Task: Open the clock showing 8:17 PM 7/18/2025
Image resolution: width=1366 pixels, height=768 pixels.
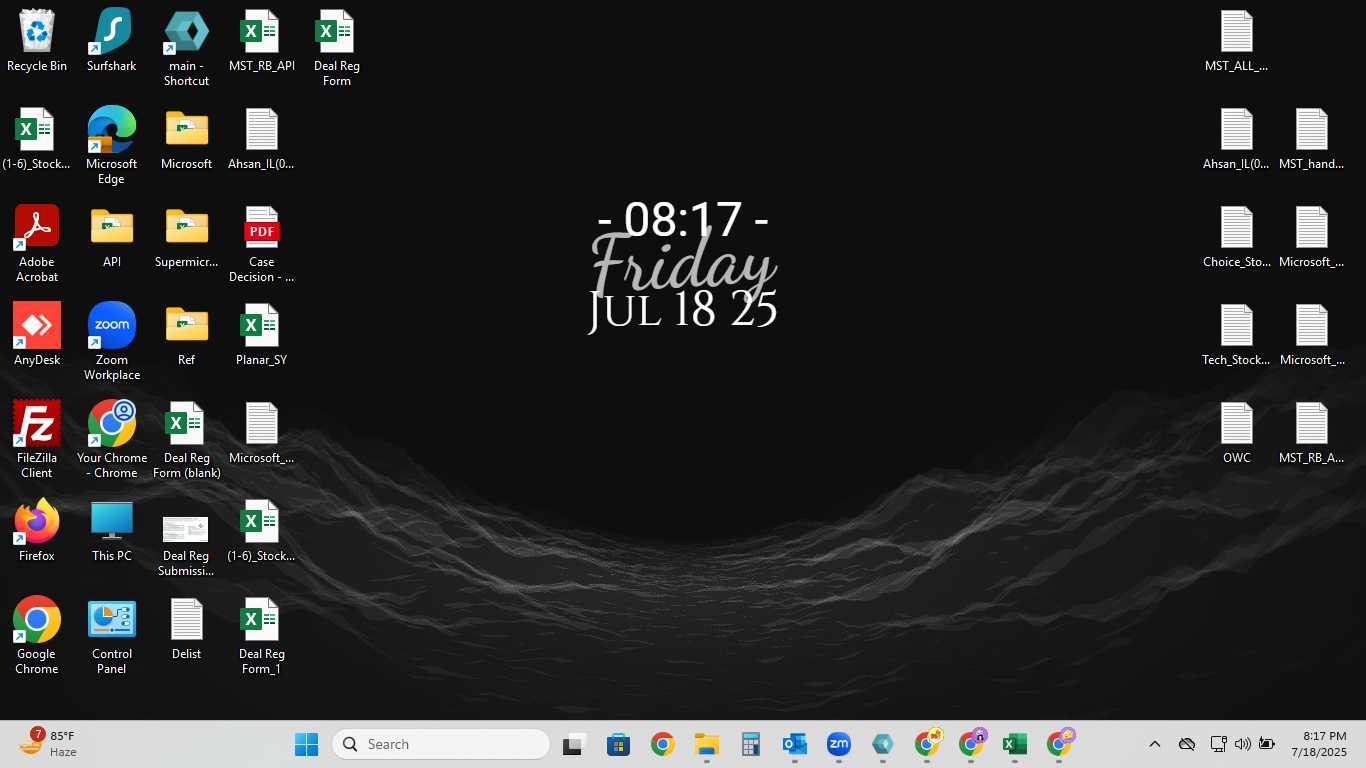Action: point(1318,744)
